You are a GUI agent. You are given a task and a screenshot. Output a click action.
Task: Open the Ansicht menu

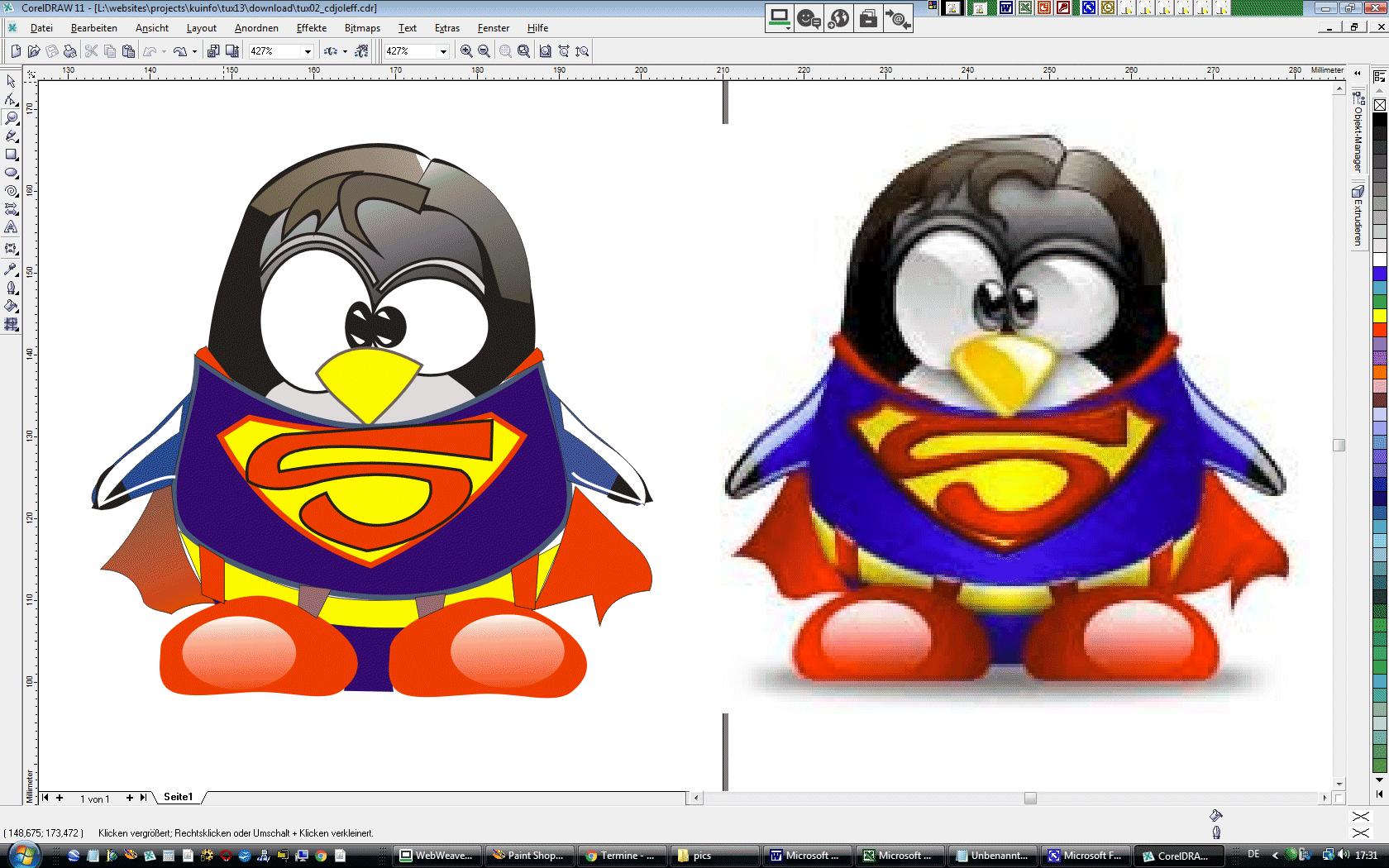click(152, 28)
